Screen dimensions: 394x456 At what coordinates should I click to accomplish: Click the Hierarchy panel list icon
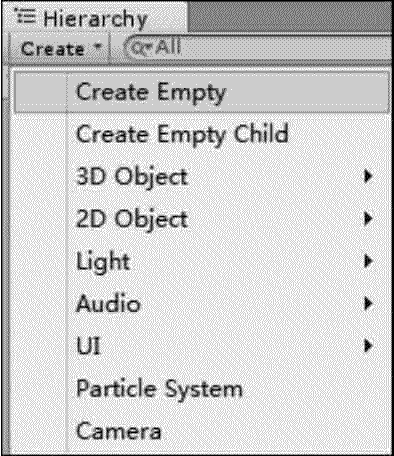click(x=25, y=17)
